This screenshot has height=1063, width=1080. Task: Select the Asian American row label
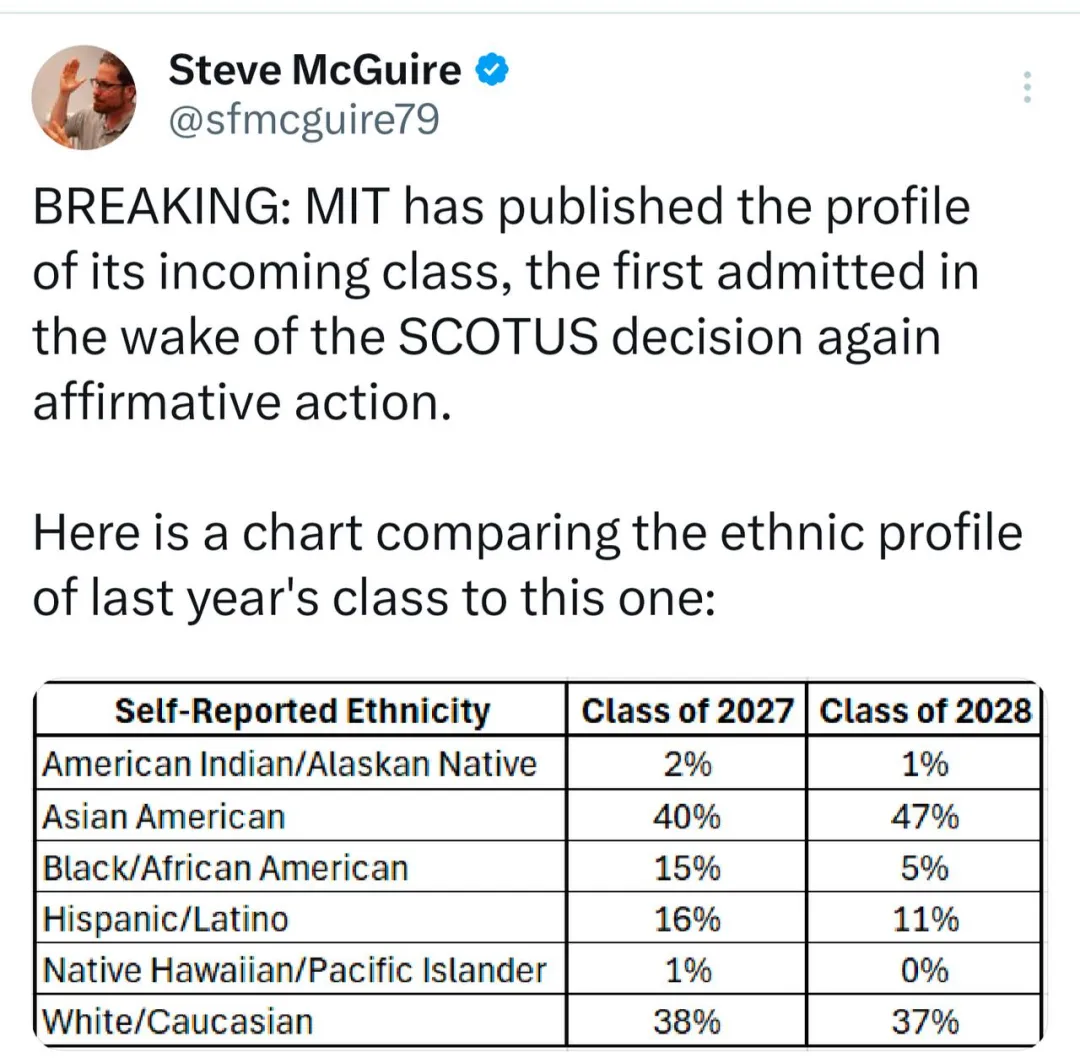pyautogui.click(x=164, y=816)
